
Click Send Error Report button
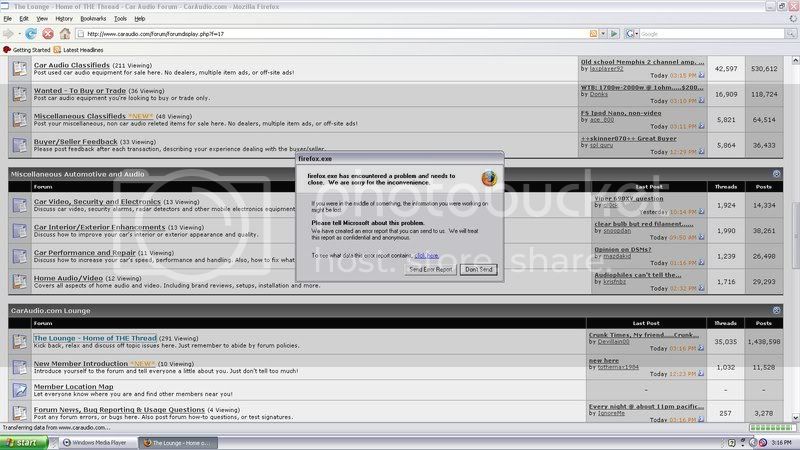[x=431, y=269]
